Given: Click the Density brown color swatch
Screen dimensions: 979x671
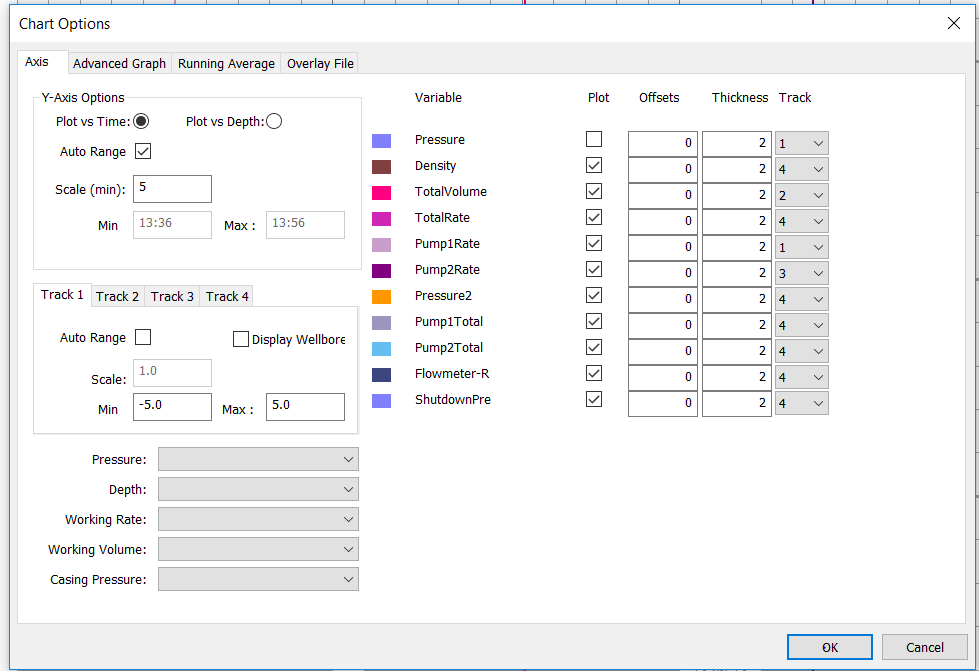Looking at the screenshot, I should 381,167.
